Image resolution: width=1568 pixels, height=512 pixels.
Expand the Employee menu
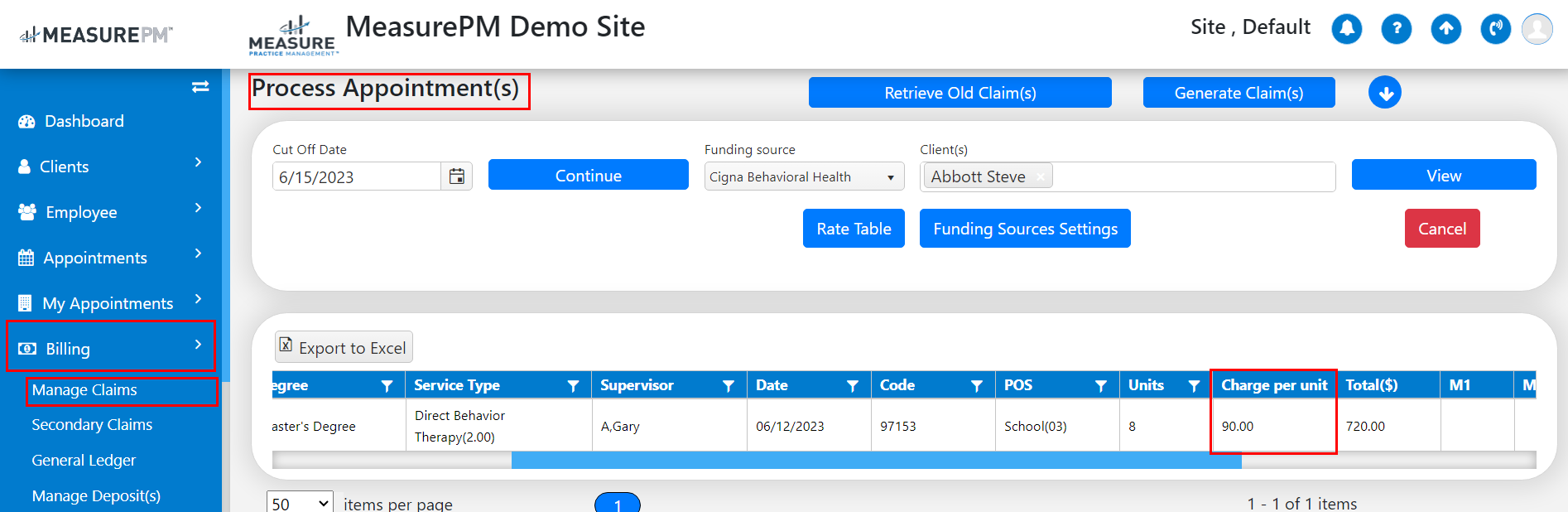pos(109,212)
